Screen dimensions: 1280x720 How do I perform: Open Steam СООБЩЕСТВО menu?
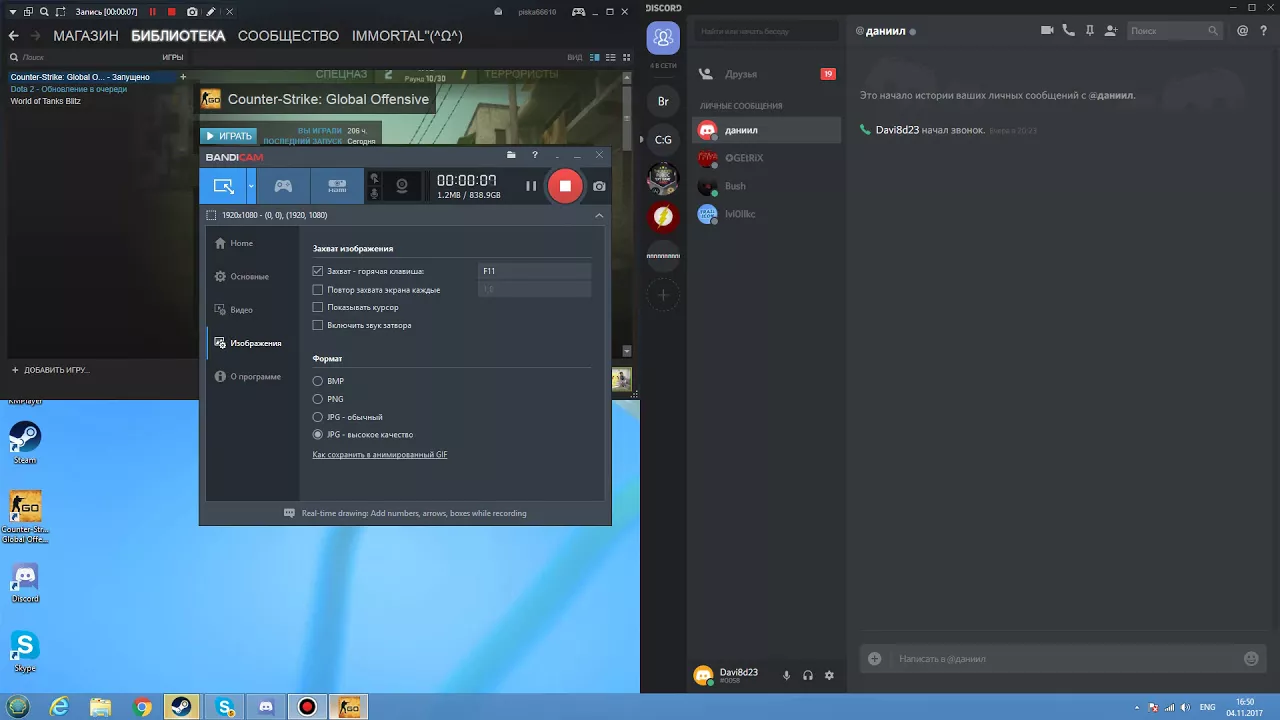click(x=288, y=36)
